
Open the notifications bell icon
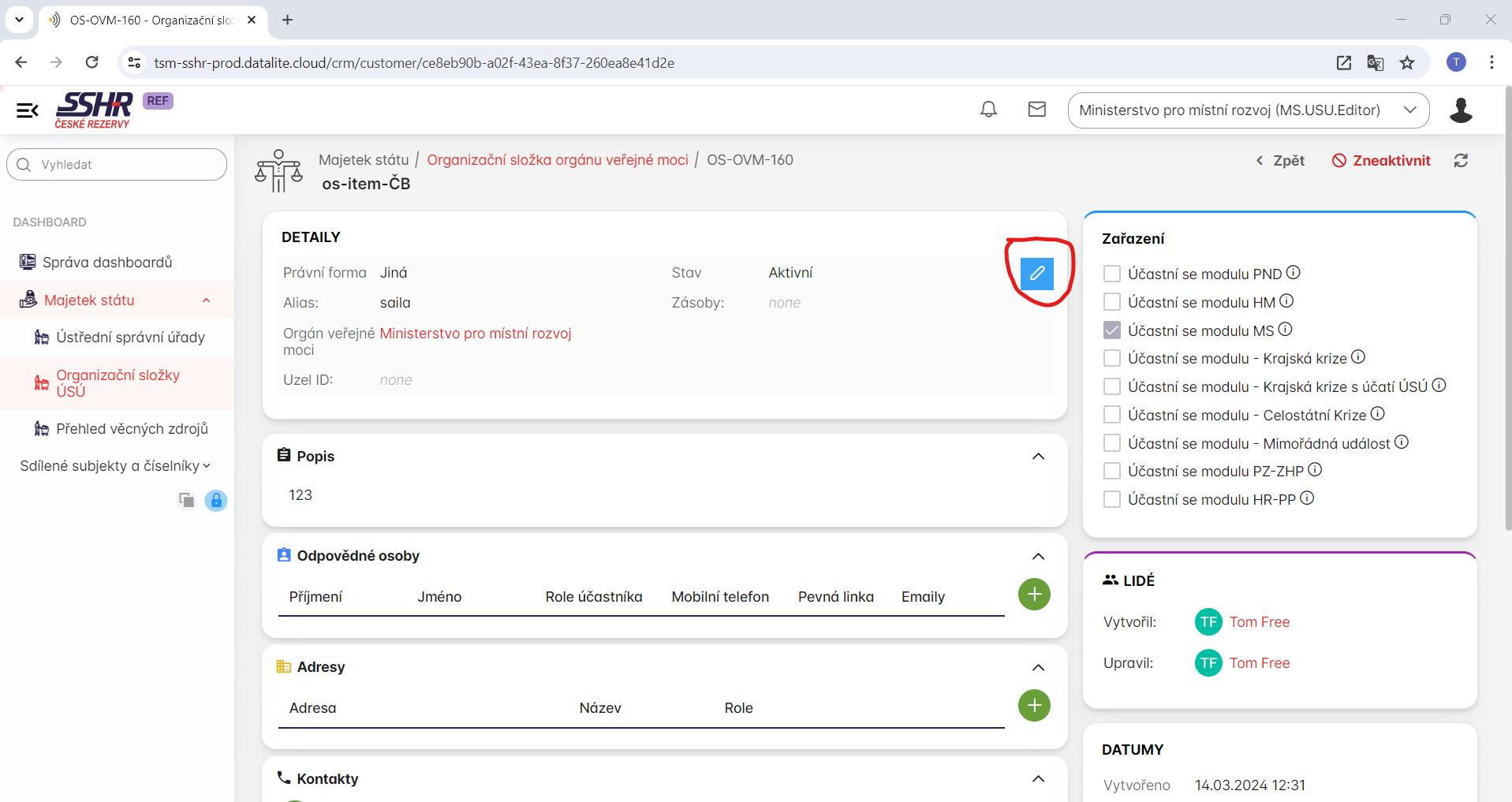pos(988,110)
